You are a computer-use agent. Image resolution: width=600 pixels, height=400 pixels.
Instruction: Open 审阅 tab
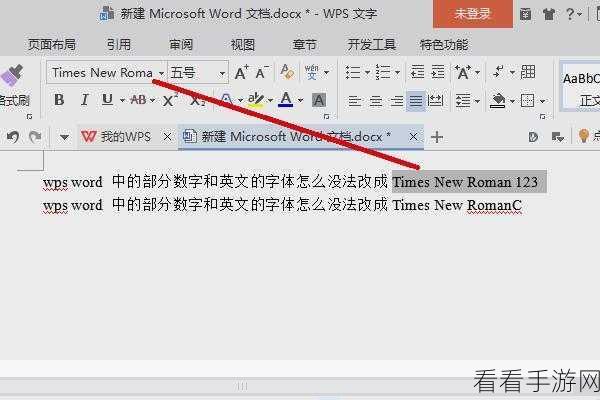(181, 45)
